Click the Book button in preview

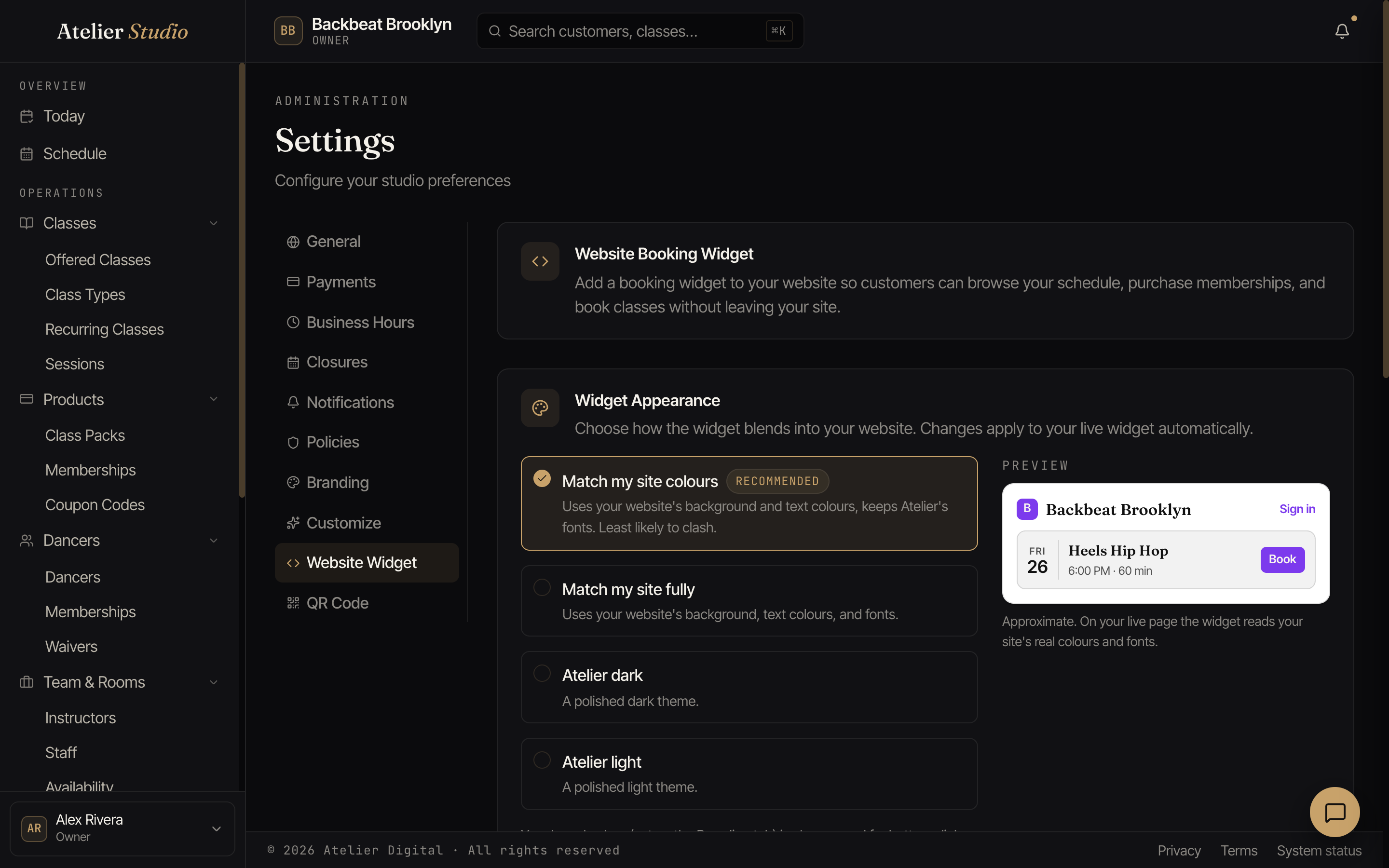click(1282, 559)
